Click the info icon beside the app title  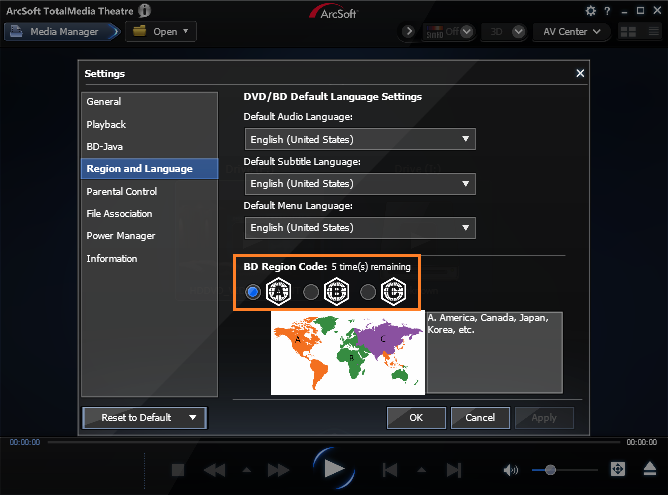point(145,10)
